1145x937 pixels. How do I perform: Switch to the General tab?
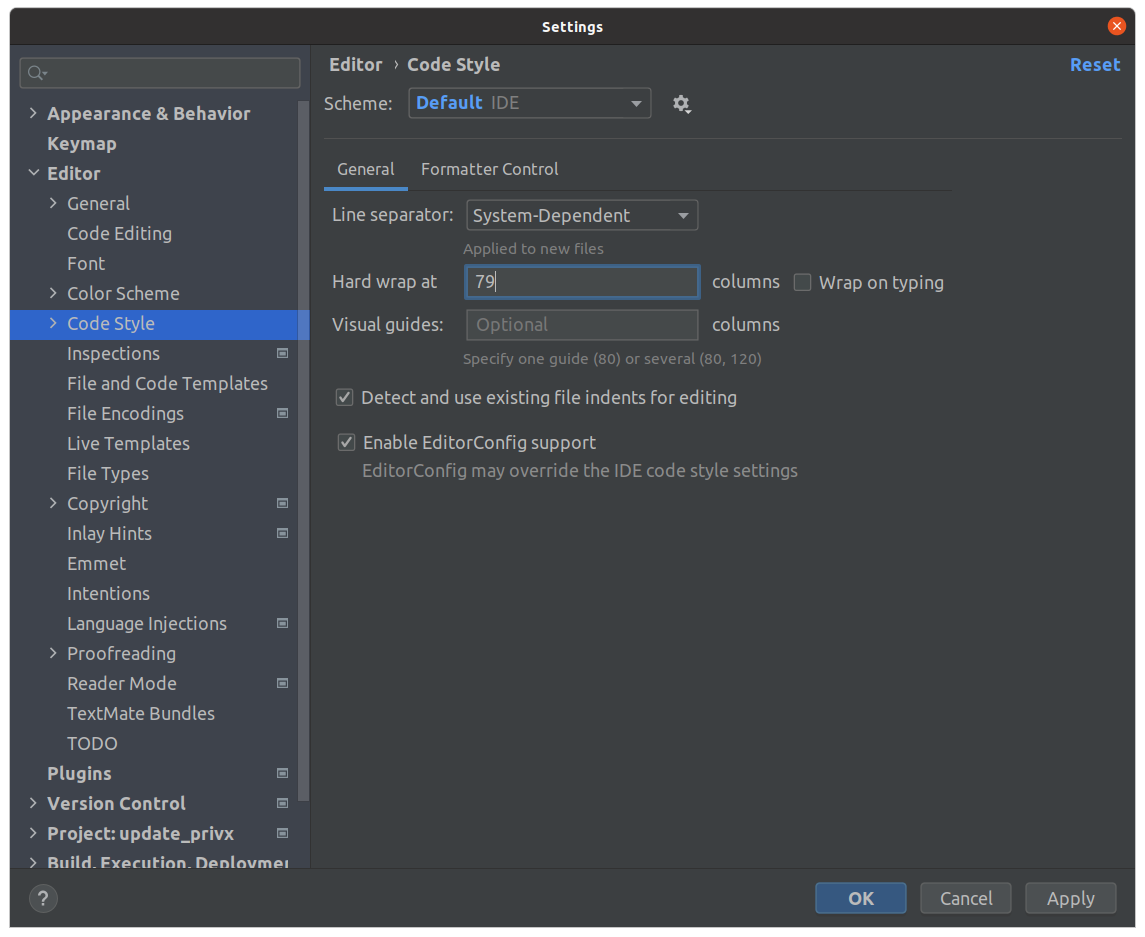point(366,169)
